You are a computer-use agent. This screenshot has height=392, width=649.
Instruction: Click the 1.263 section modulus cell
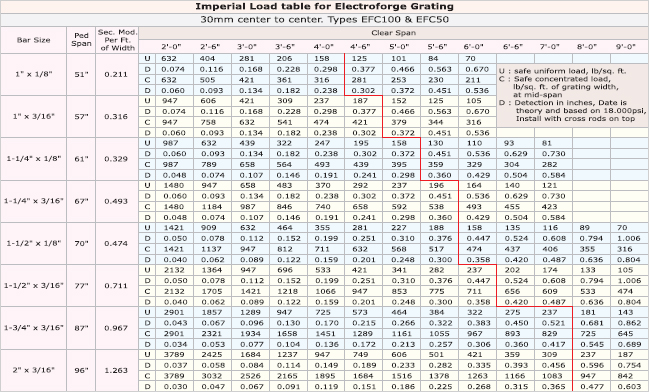(117, 370)
